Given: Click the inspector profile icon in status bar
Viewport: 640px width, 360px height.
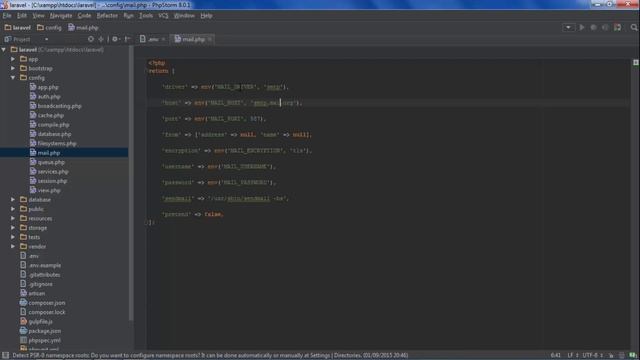Looking at the screenshot, I should tap(622, 356).
